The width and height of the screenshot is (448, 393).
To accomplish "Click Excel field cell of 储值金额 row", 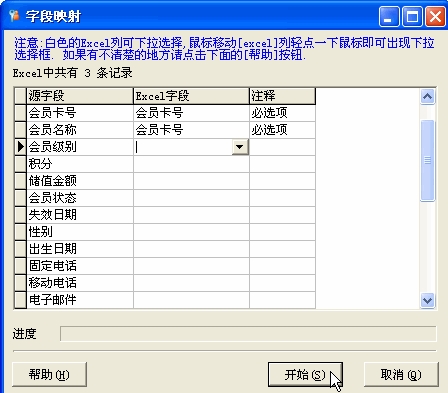I will pyautogui.click(x=191, y=181).
